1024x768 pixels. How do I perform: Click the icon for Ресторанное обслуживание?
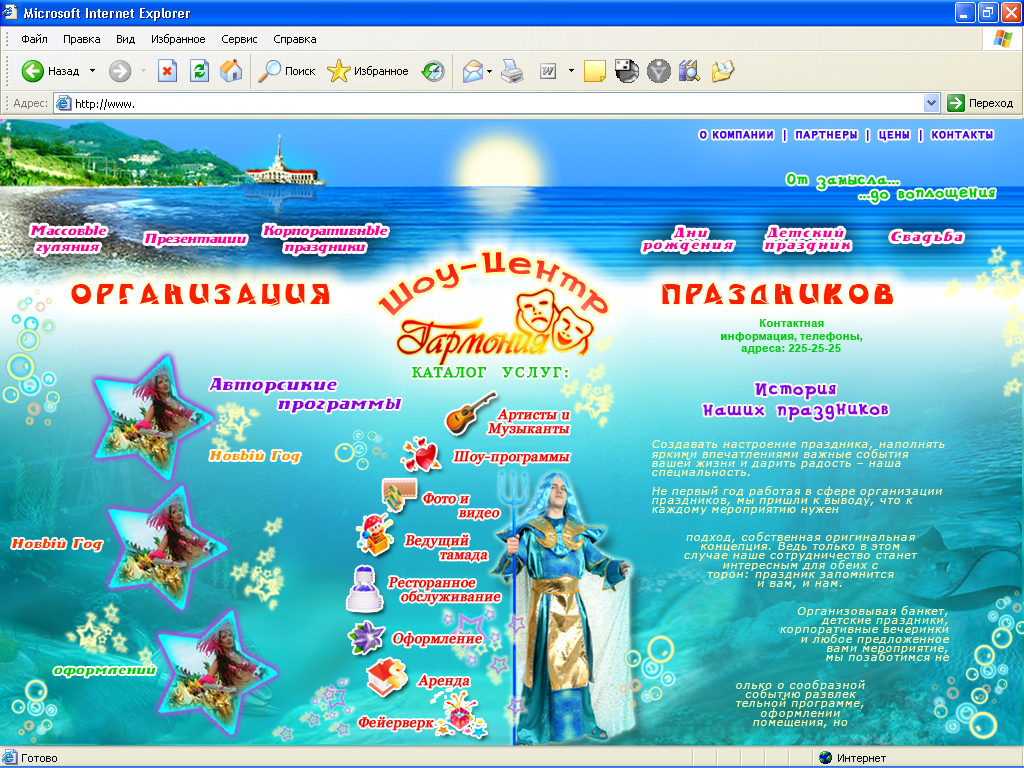(364, 589)
